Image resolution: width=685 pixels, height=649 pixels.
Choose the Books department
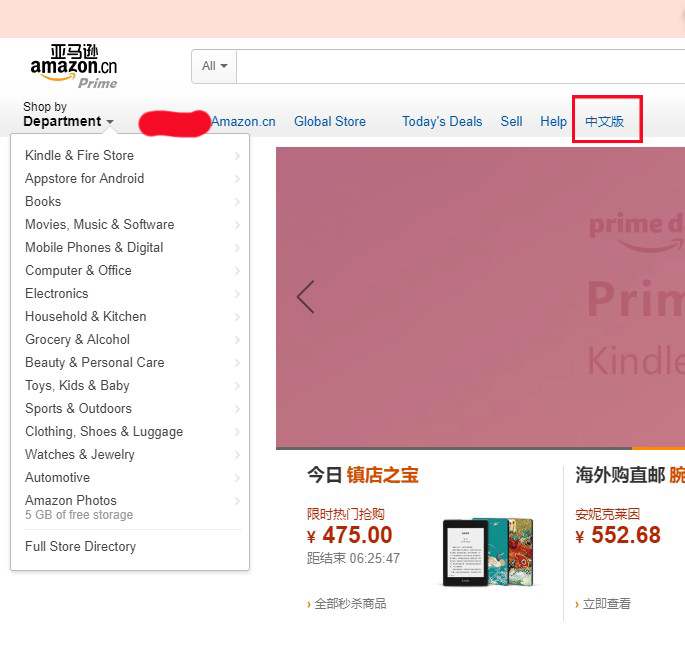tap(43, 201)
